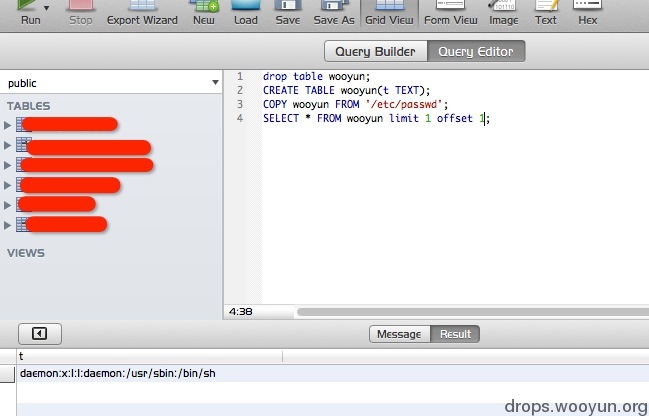The image size is (649, 416).
Task: Open the Run button dropdown arrow
Action: (46, 8)
